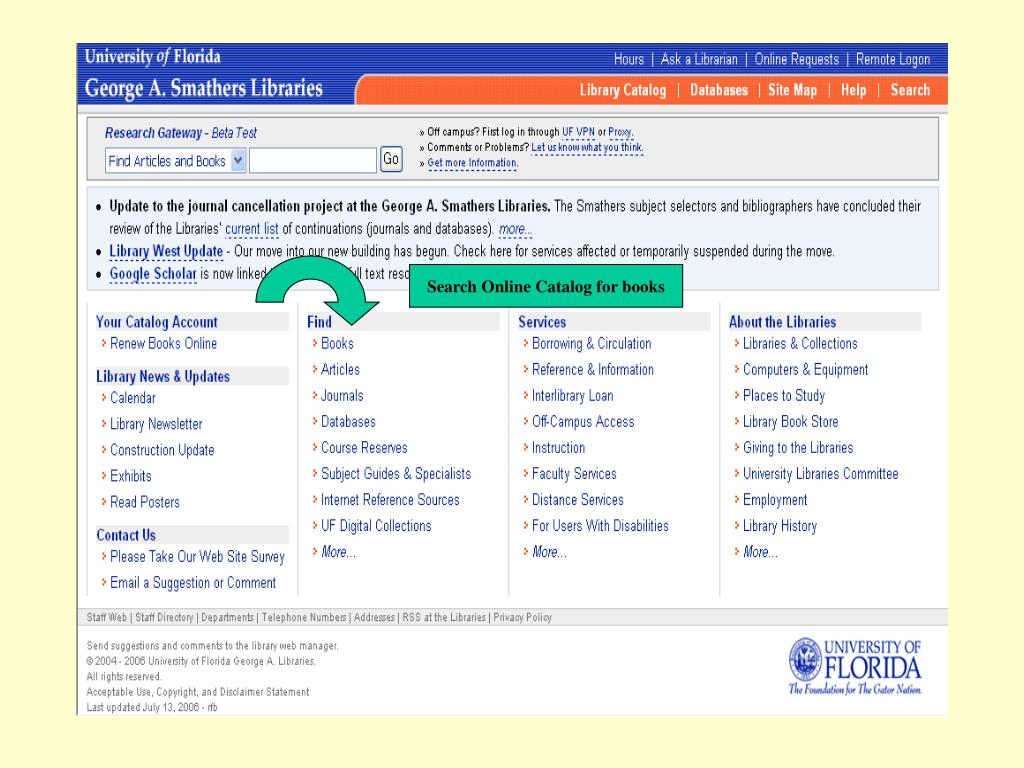
Task: Open Email a Suggestion or Comment link
Action: [x=193, y=583]
